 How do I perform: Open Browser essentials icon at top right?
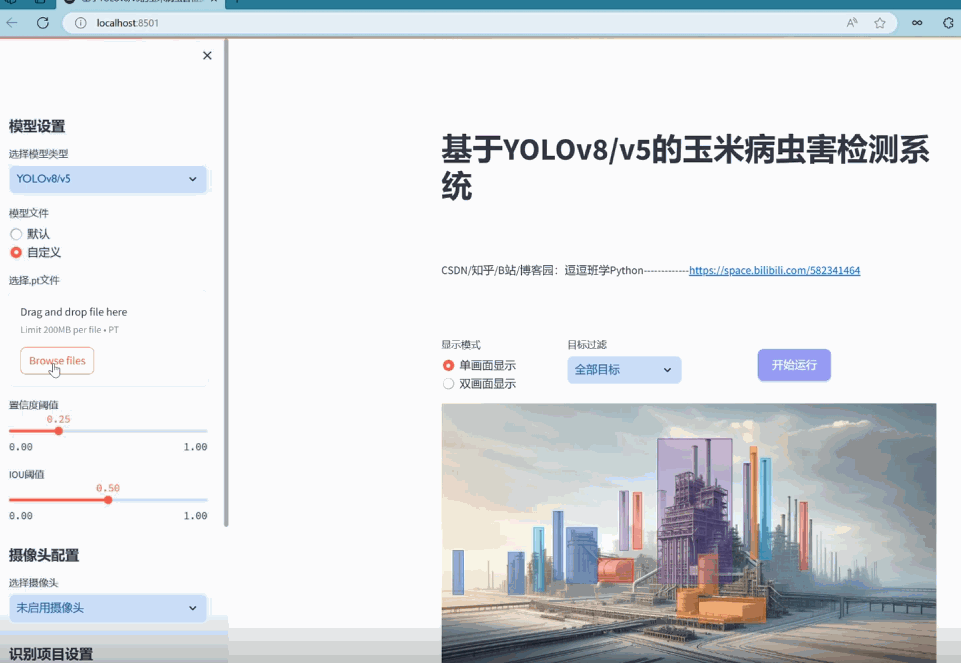pyautogui.click(x=946, y=22)
